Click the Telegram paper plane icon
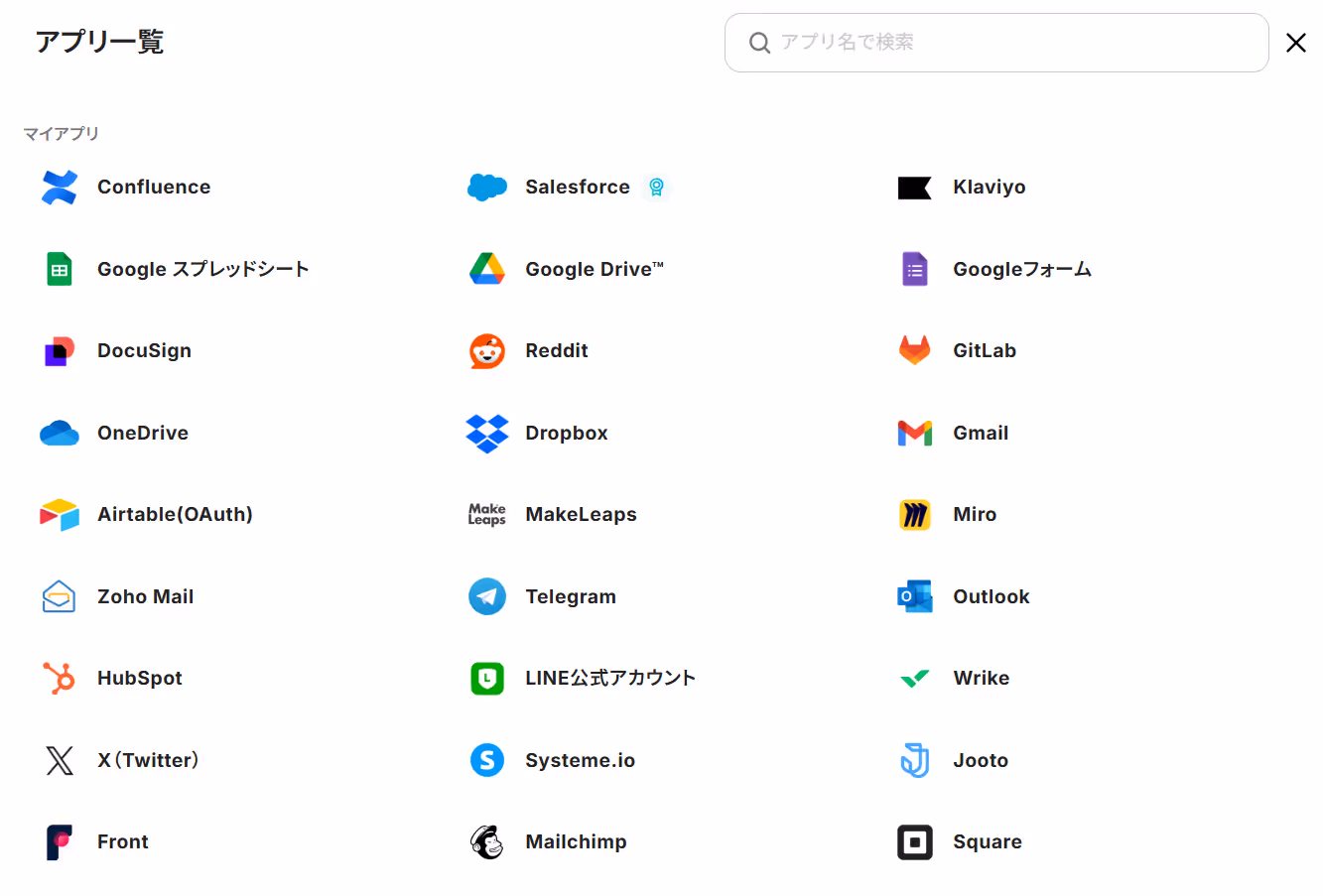Screen dimensions: 1323x896 (x=487, y=596)
